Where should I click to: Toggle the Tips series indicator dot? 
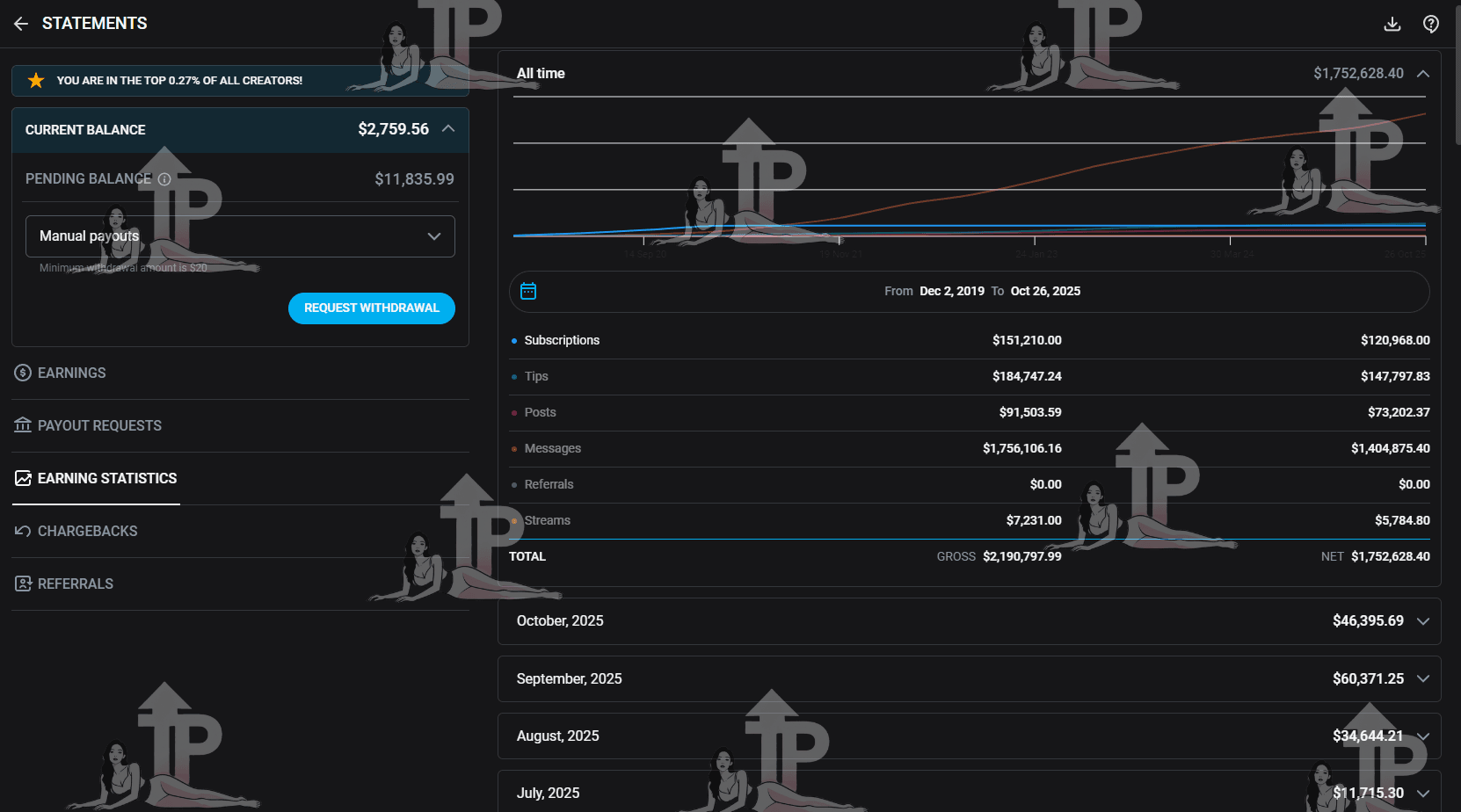[x=514, y=376]
